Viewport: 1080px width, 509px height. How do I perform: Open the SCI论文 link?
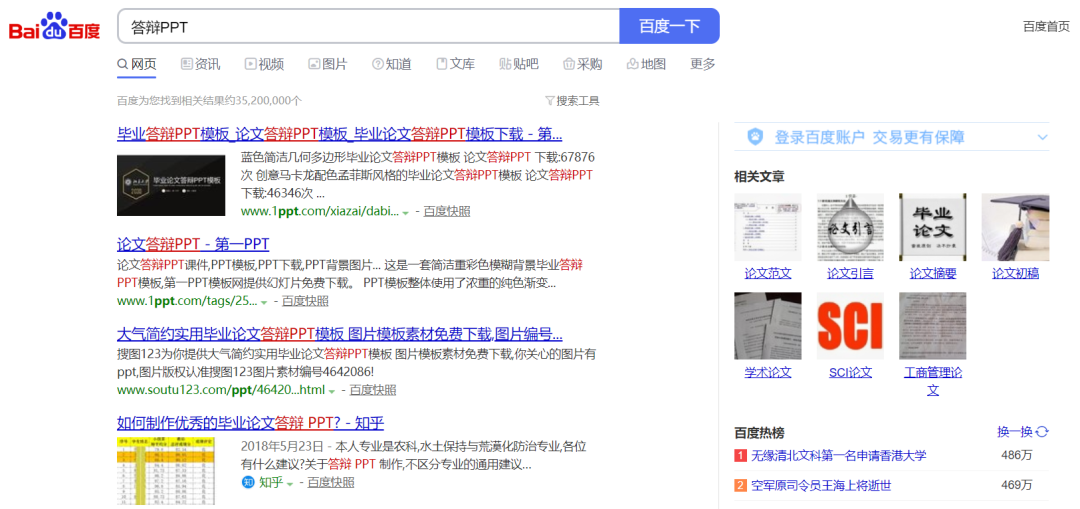(850, 373)
